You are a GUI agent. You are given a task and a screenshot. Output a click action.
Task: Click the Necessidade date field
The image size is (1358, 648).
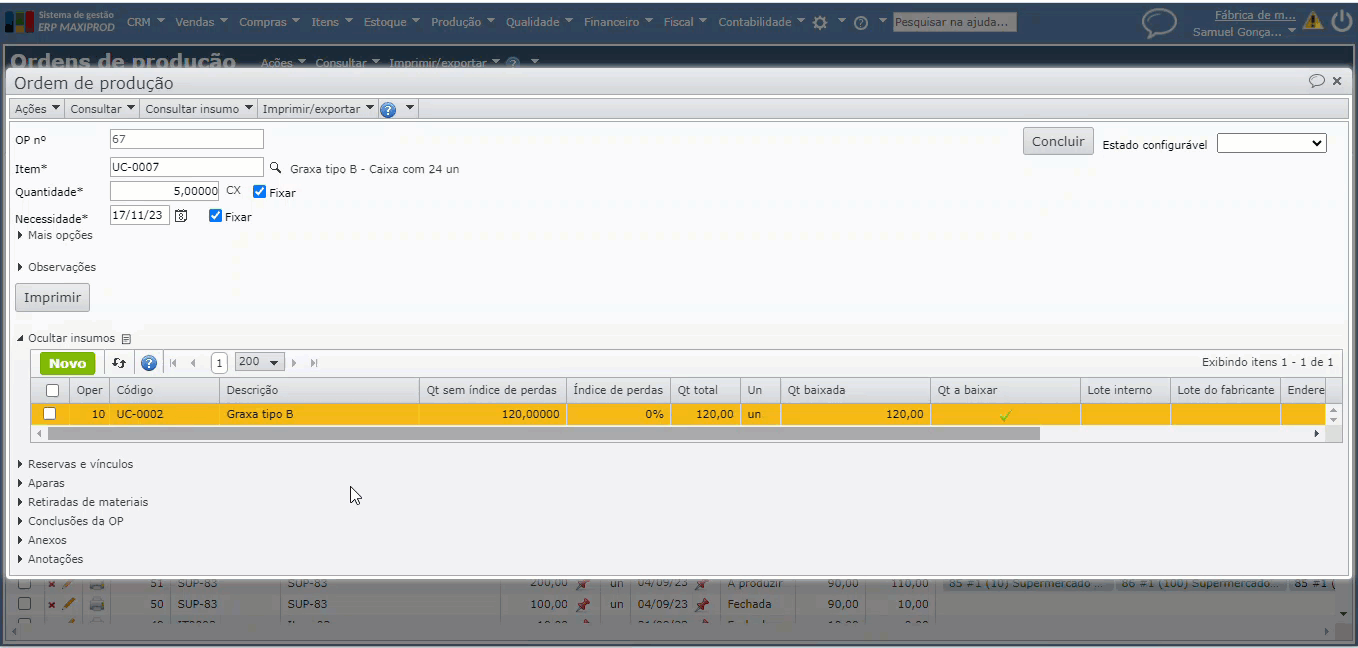coord(140,215)
